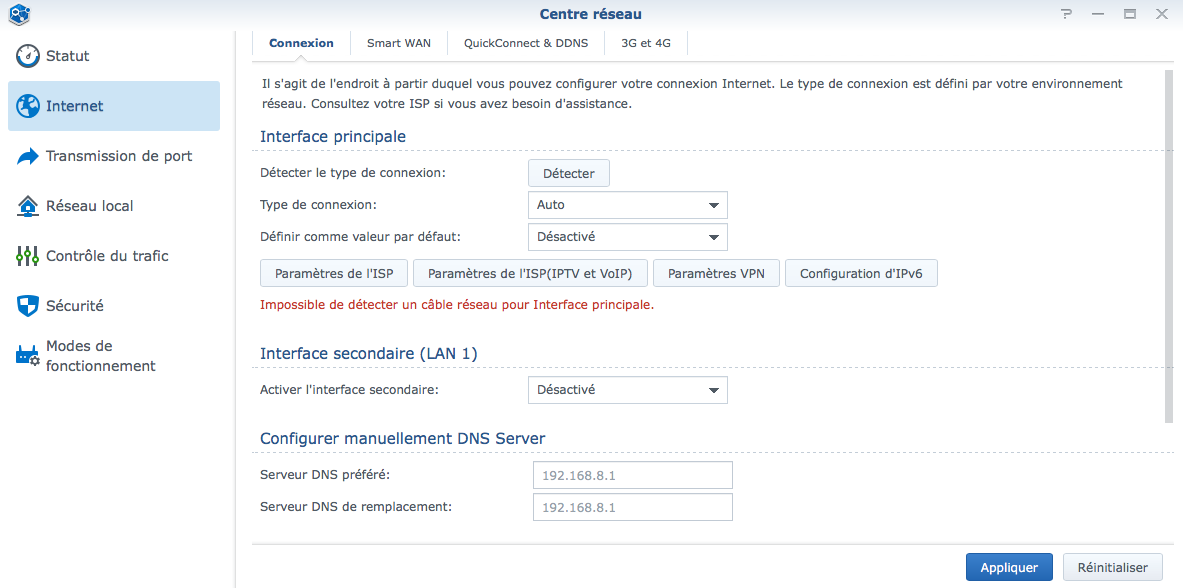Click the Appliquer button
Image resolution: width=1183 pixels, height=588 pixels.
pos(1009,568)
